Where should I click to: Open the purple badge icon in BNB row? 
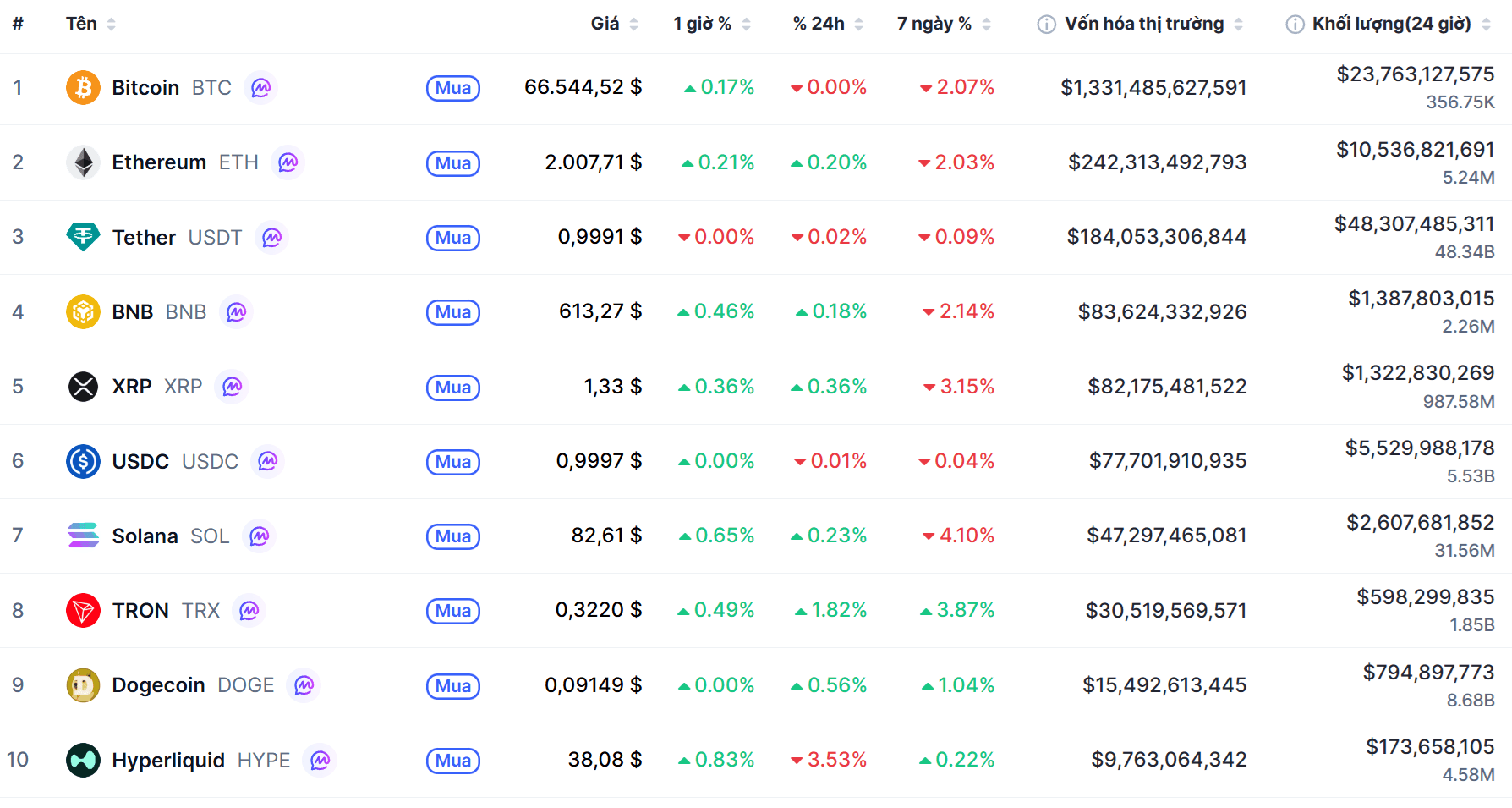click(237, 312)
